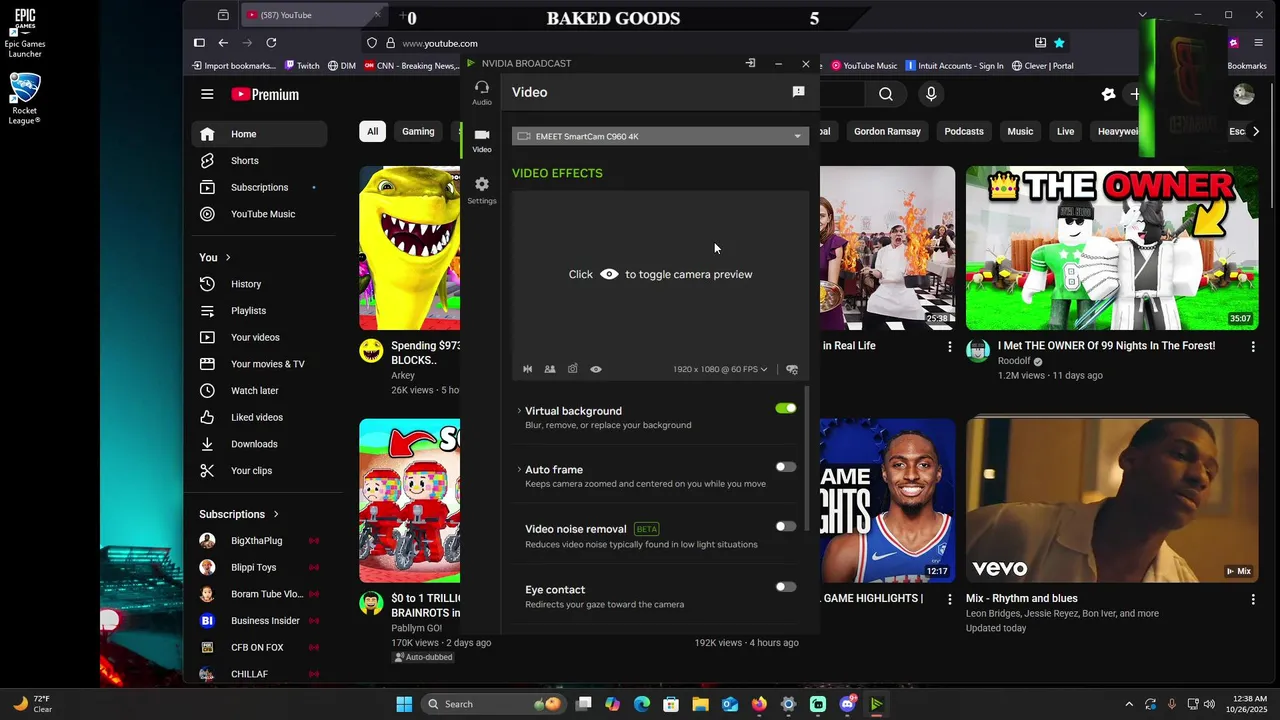Select the Gordon Ramsay filter chip
This screenshot has height=720, width=1280.
887,131
